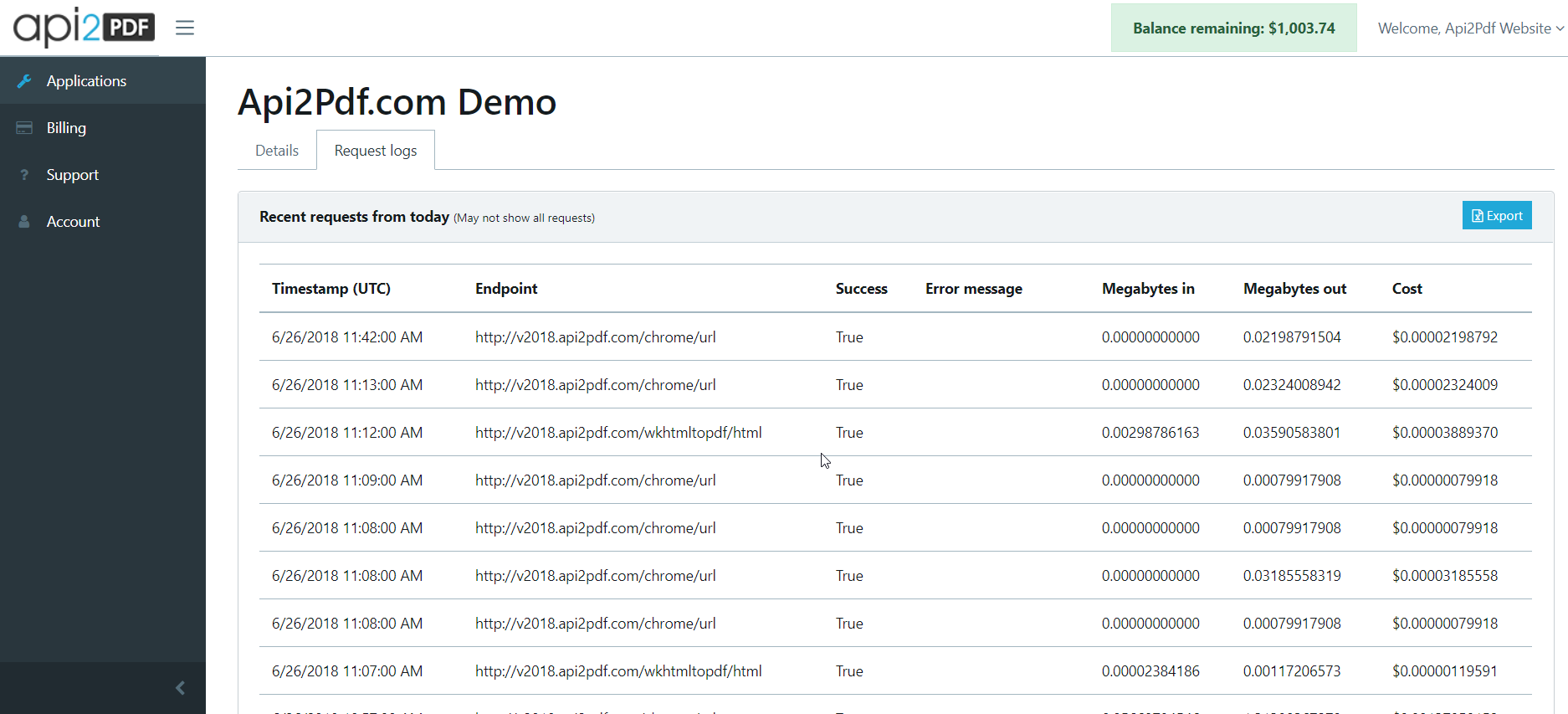Open the Welcome, Api2Pdf Website dropdown

(x=1471, y=28)
